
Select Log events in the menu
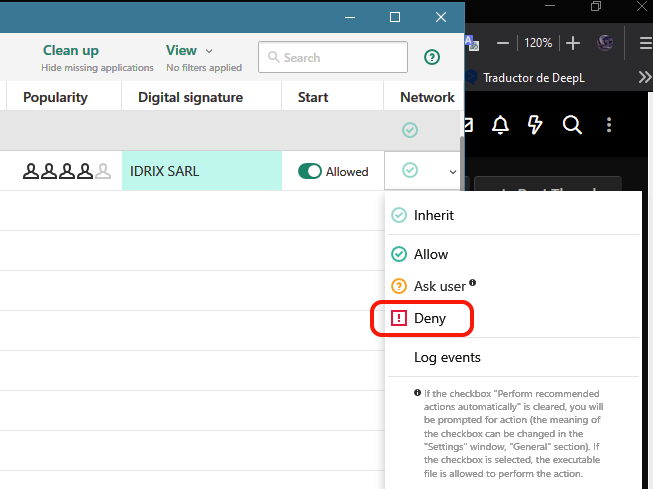click(447, 357)
